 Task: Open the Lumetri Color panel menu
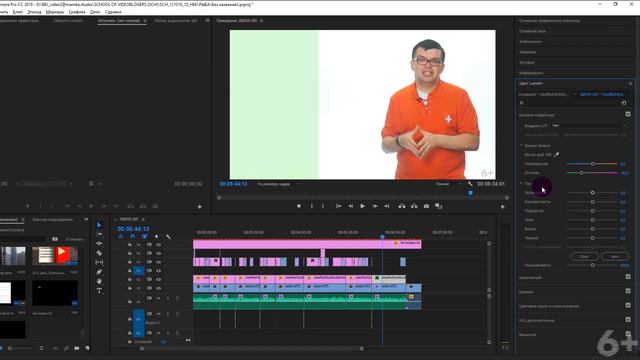(630, 83)
